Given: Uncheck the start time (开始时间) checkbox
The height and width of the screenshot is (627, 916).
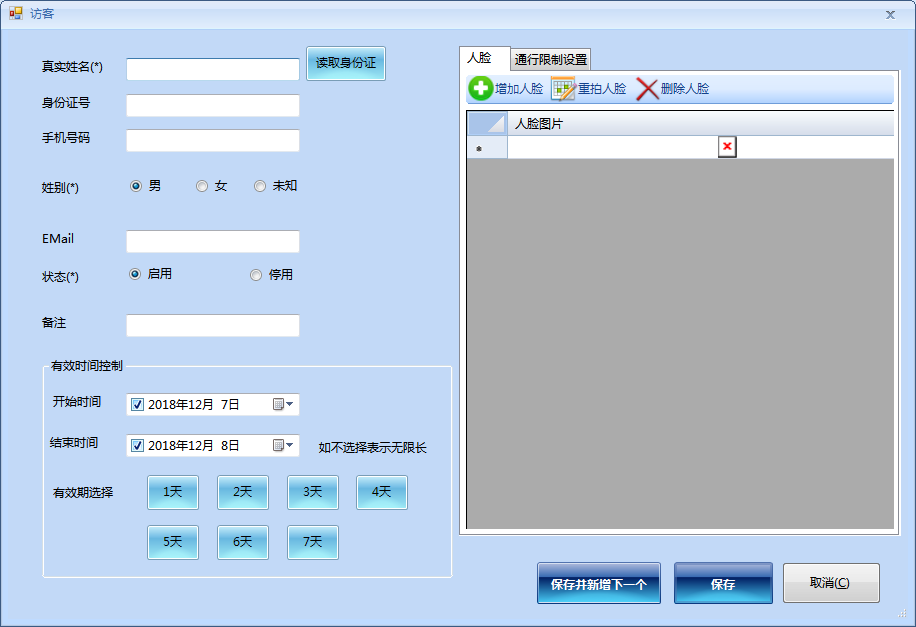Looking at the screenshot, I should (x=138, y=405).
